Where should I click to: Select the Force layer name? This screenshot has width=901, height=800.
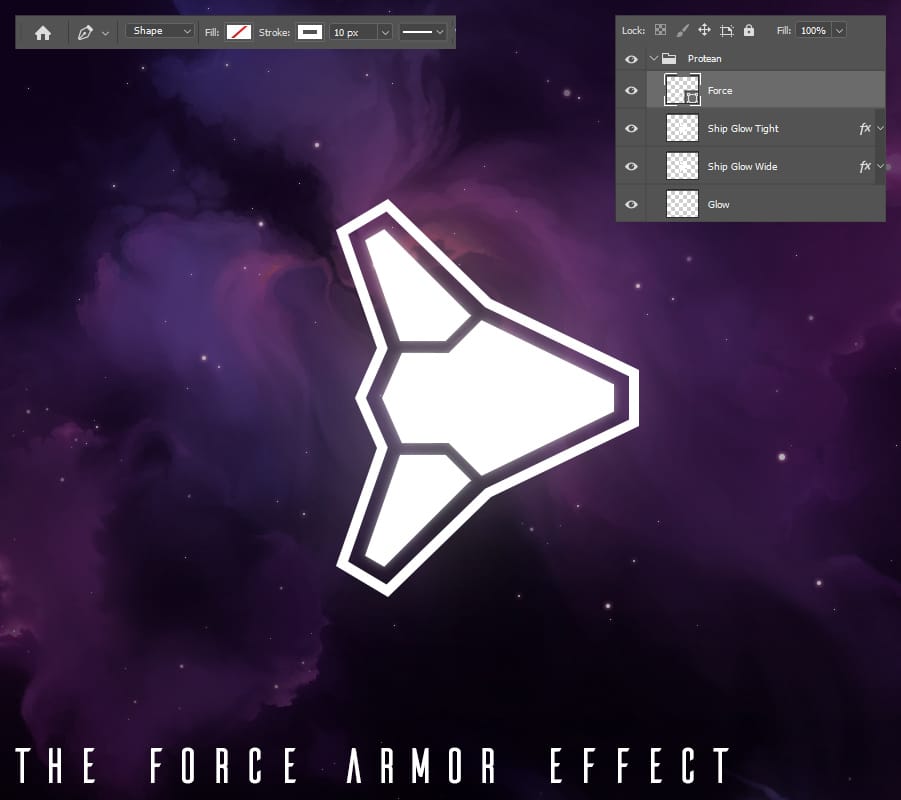(720, 90)
